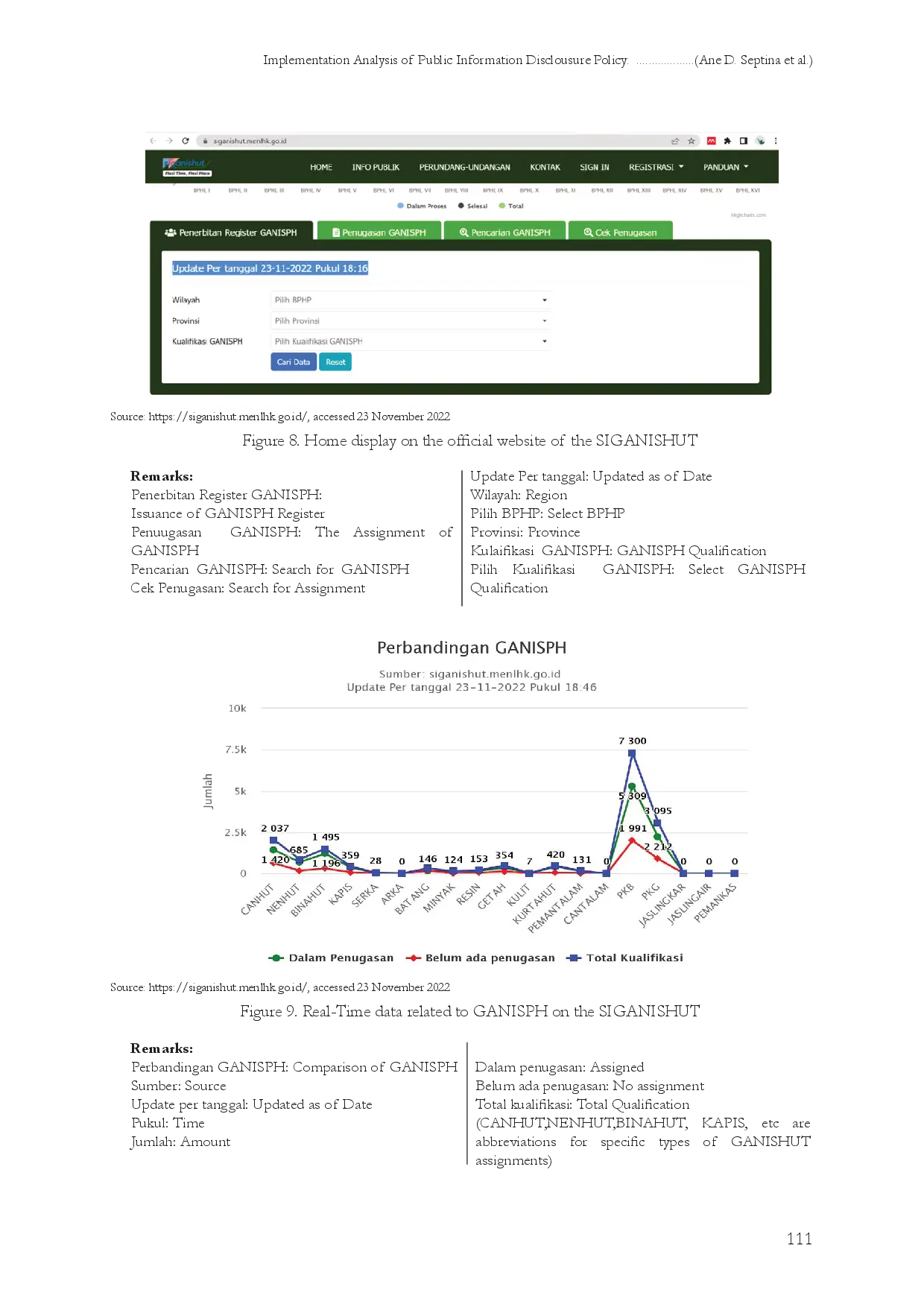Reload the page with the browser refresh icon
Image resolution: width=924 pixels, height=1307 pixels.
tap(186, 141)
